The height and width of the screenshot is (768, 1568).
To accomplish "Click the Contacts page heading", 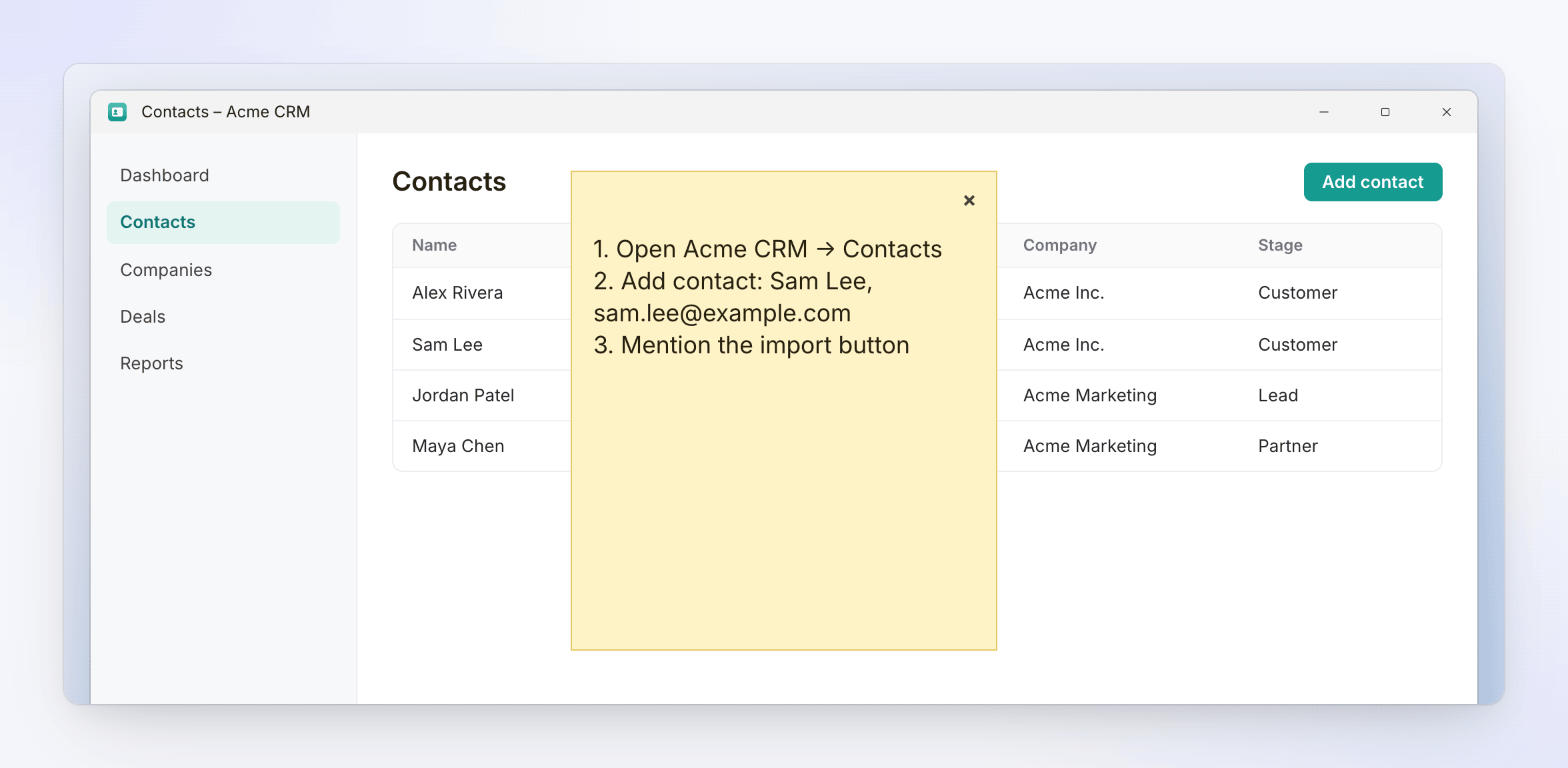I will pyautogui.click(x=449, y=181).
